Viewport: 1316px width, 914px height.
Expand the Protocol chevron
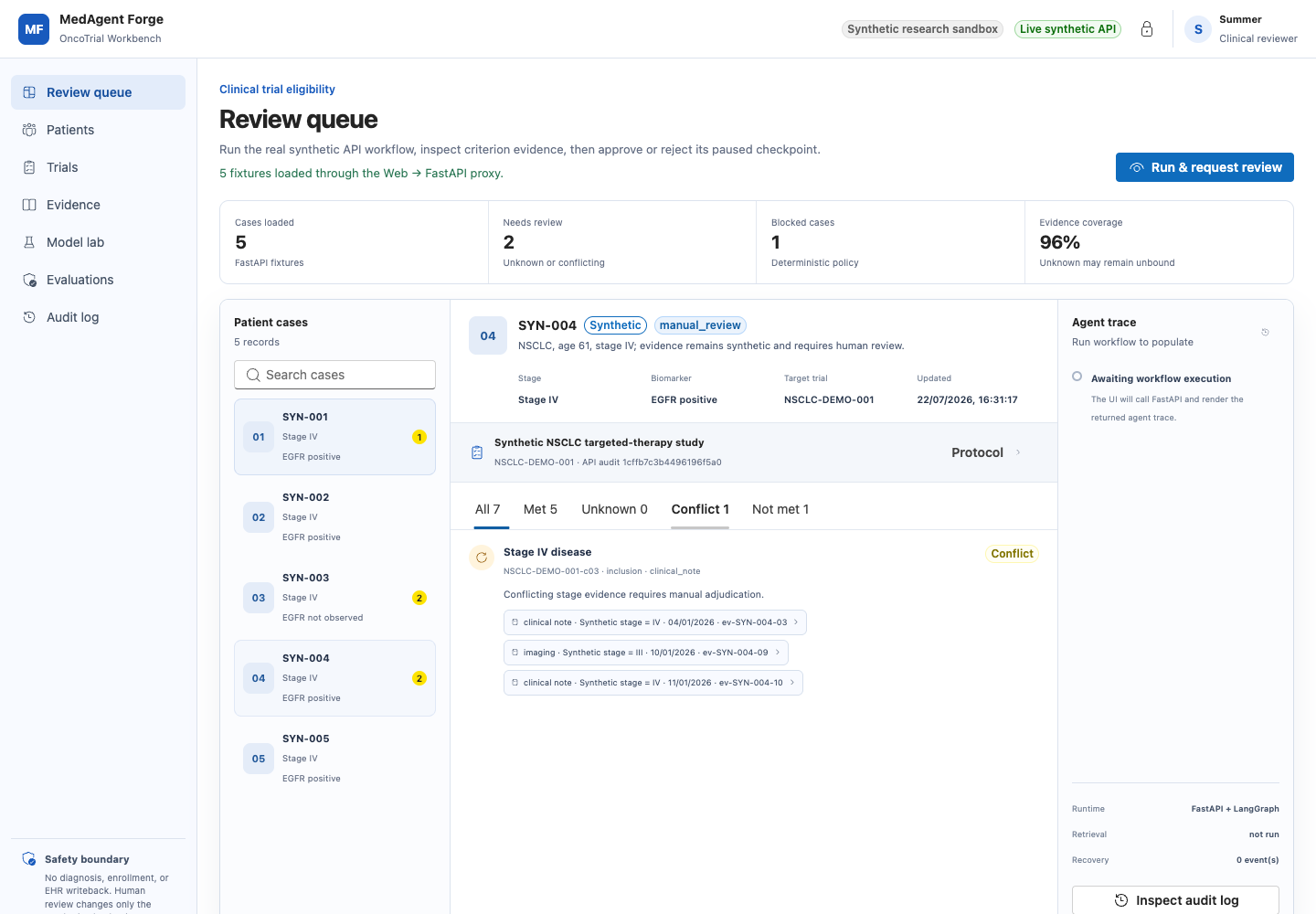[1018, 452]
